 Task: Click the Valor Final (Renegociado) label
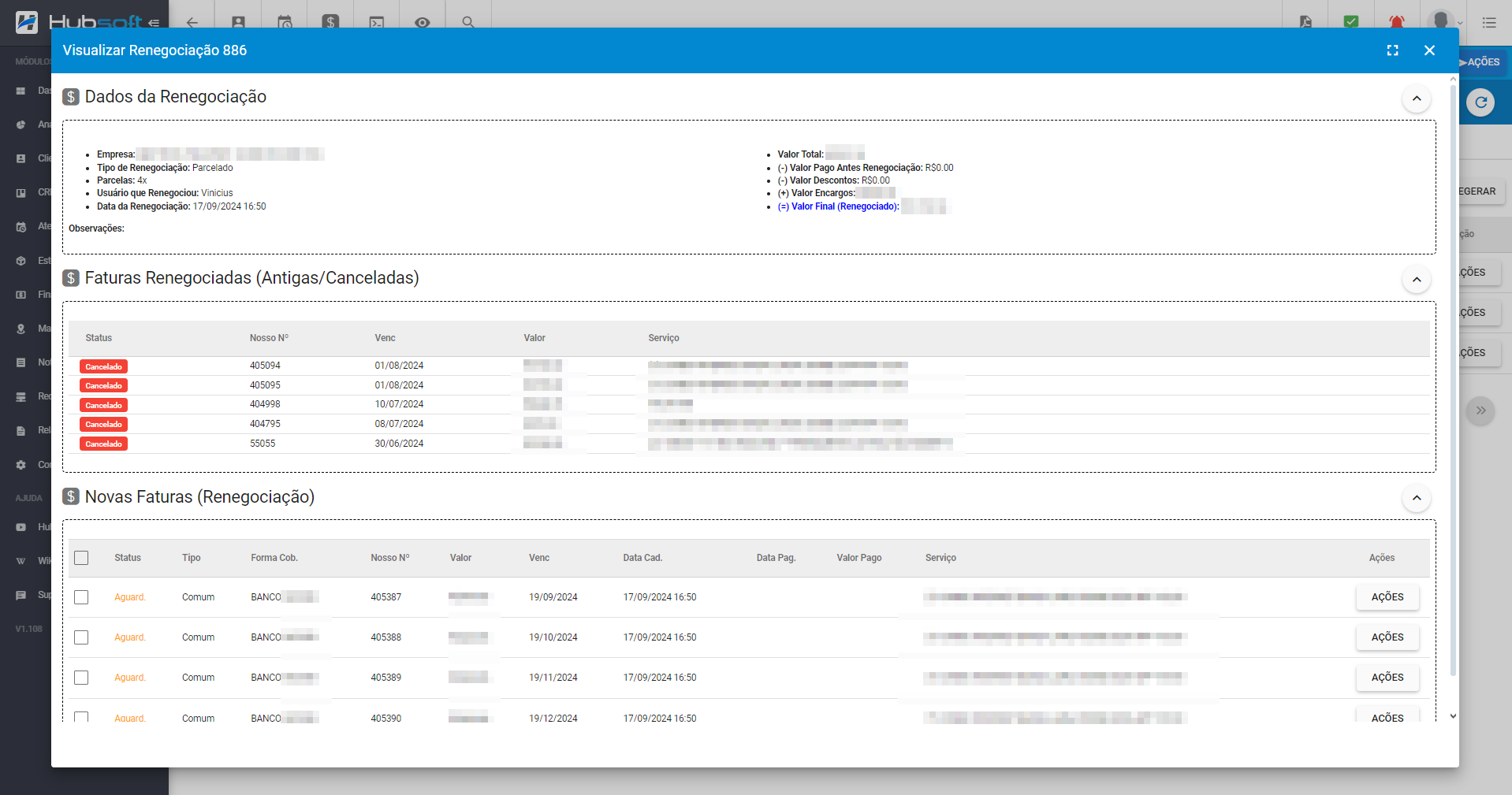click(838, 206)
